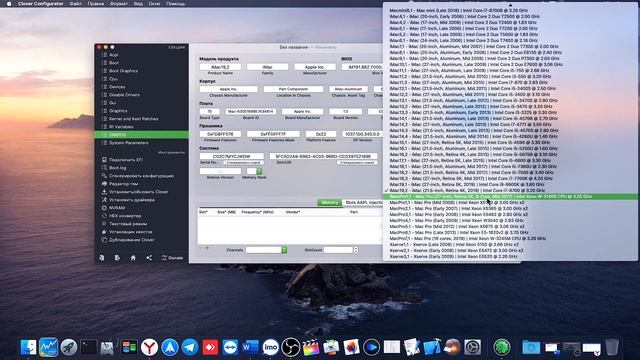Screen dimensions: 640x360
Task: Select Macmini8,1 model from list
Action: (510, 11)
